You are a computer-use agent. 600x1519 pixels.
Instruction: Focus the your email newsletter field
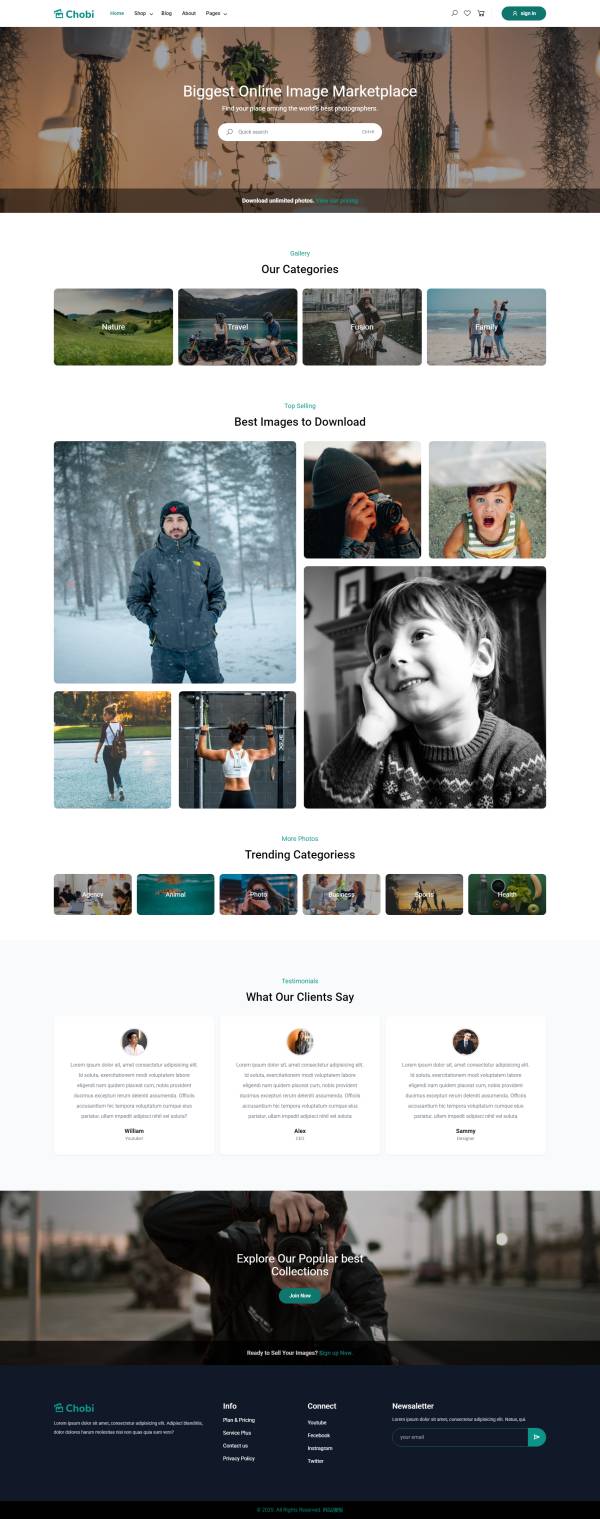460,1437
